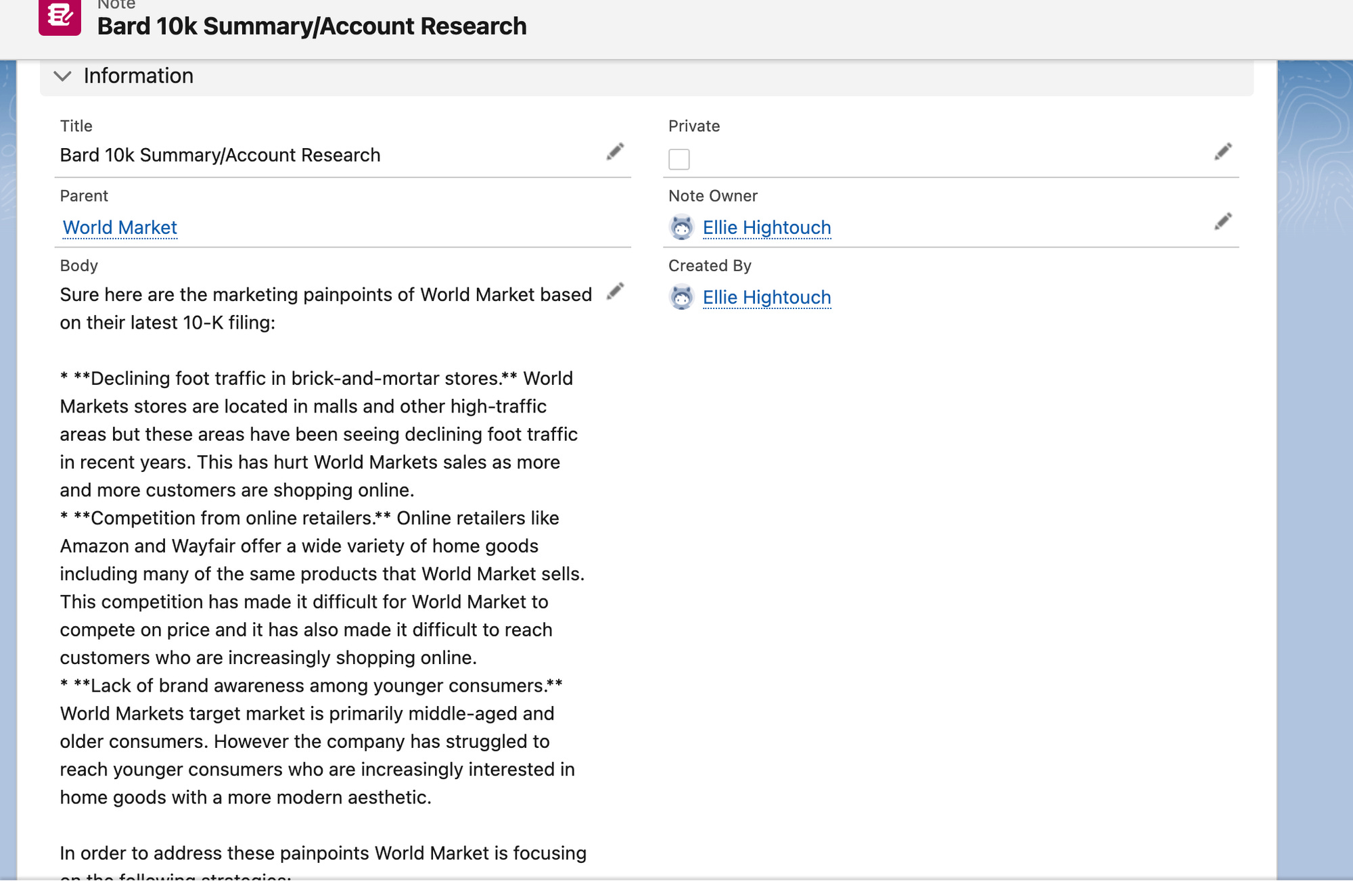Click the page header note title

coord(311,26)
